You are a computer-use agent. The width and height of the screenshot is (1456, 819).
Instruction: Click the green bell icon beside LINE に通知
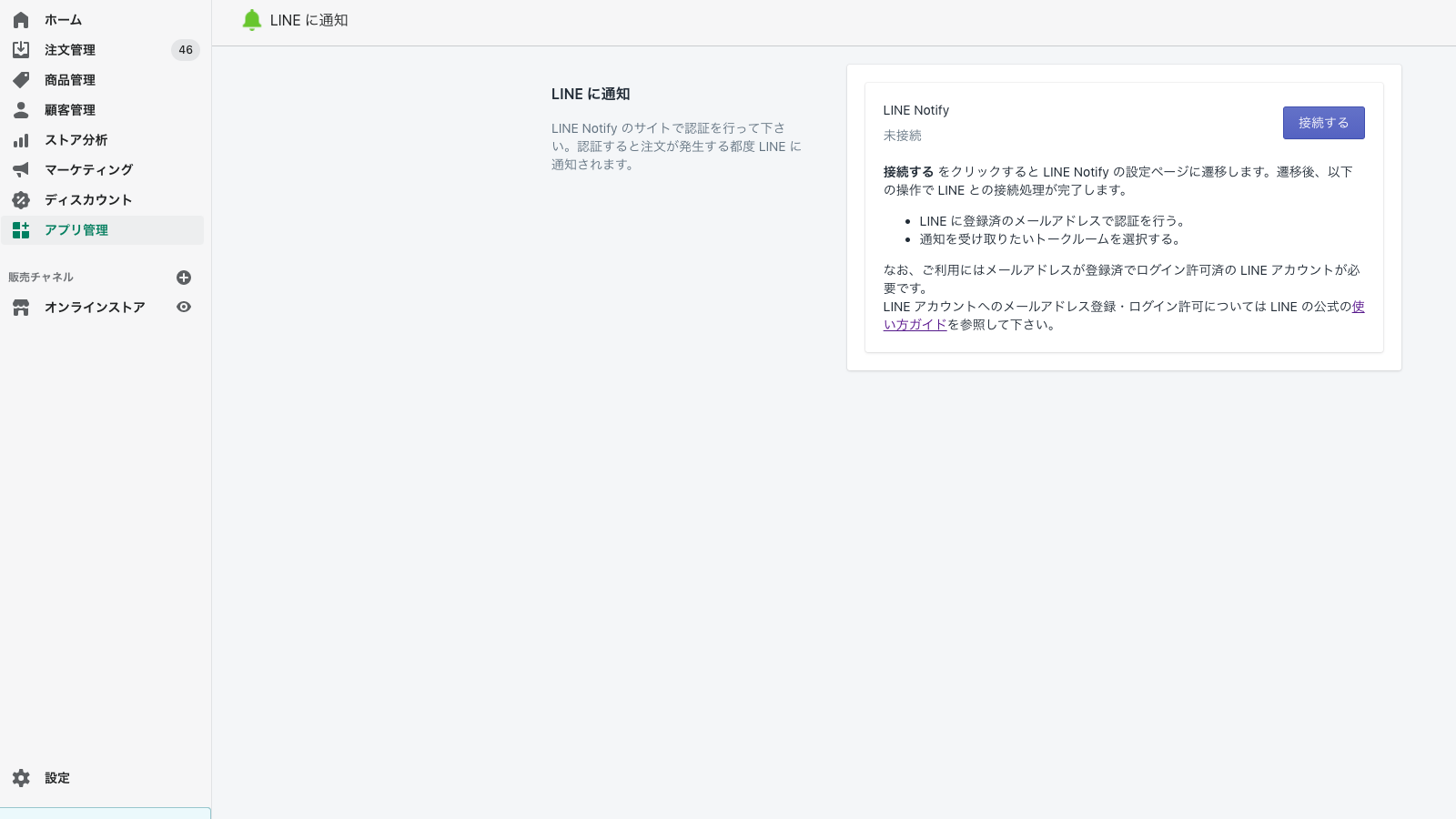[252, 19]
